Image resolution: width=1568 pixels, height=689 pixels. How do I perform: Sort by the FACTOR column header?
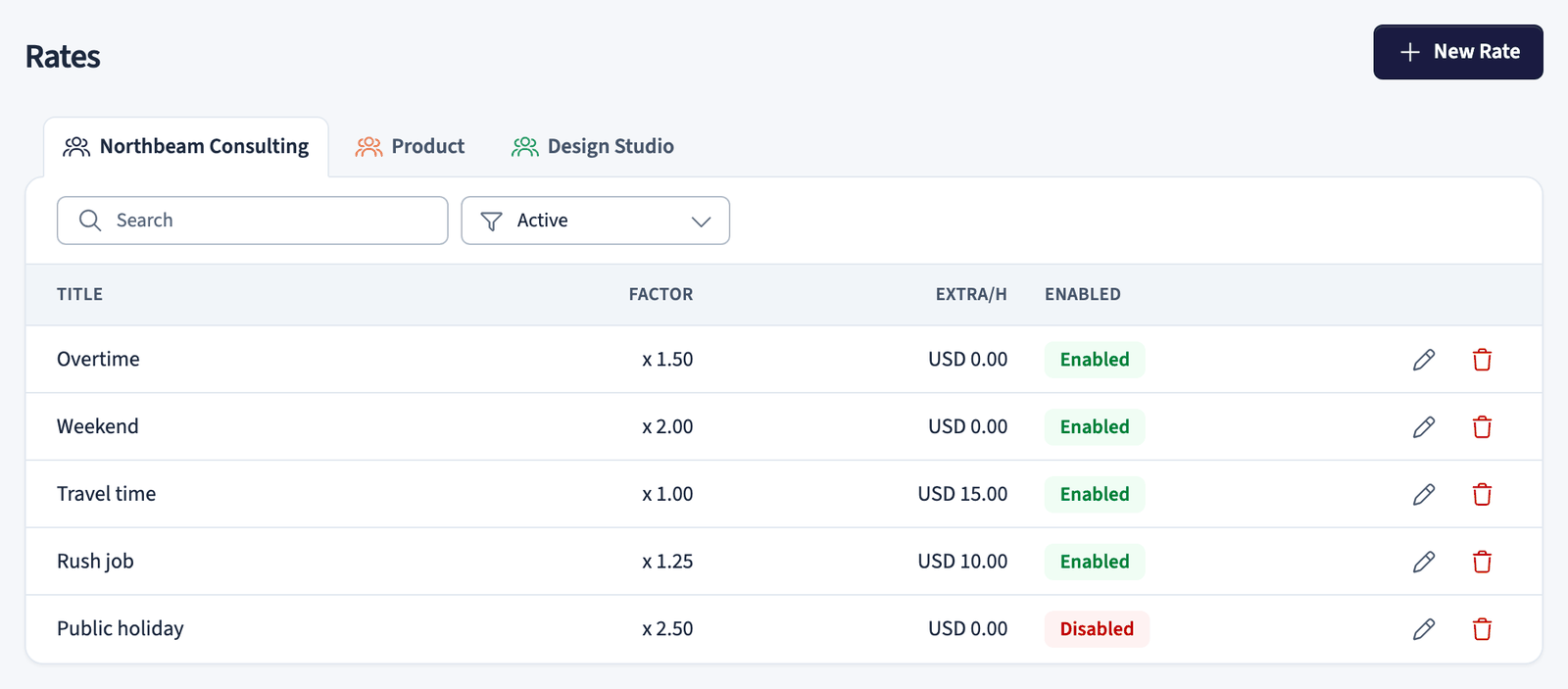click(x=661, y=294)
